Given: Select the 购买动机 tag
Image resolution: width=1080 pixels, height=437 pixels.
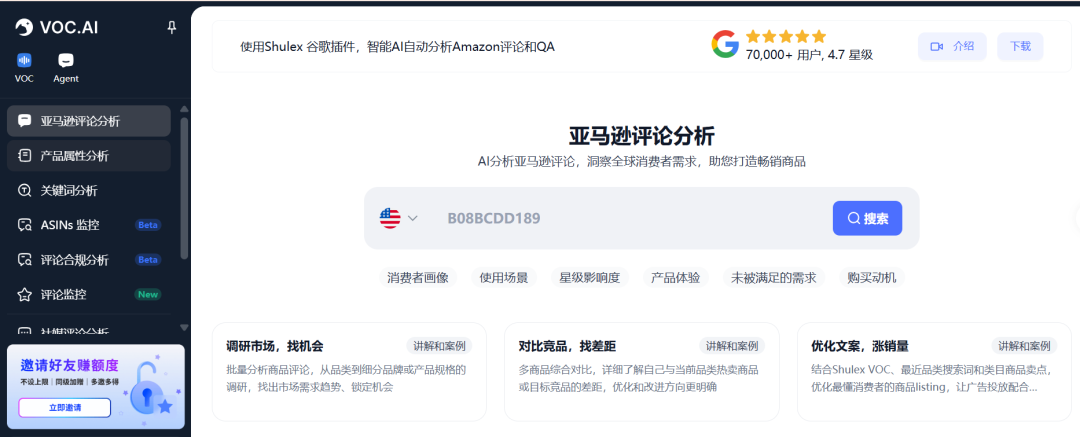Looking at the screenshot, I should (872, 278).
